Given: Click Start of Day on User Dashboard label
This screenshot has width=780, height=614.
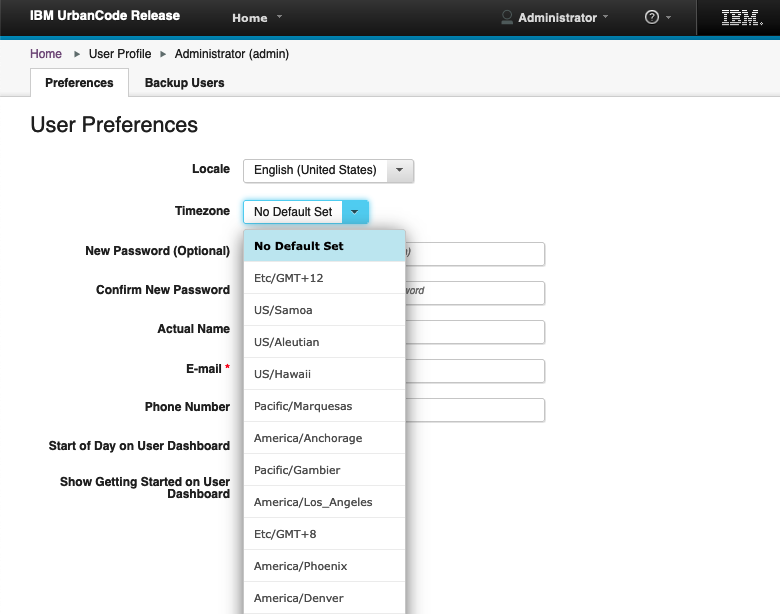Looking at the screenshot, I should coord(139,446).
